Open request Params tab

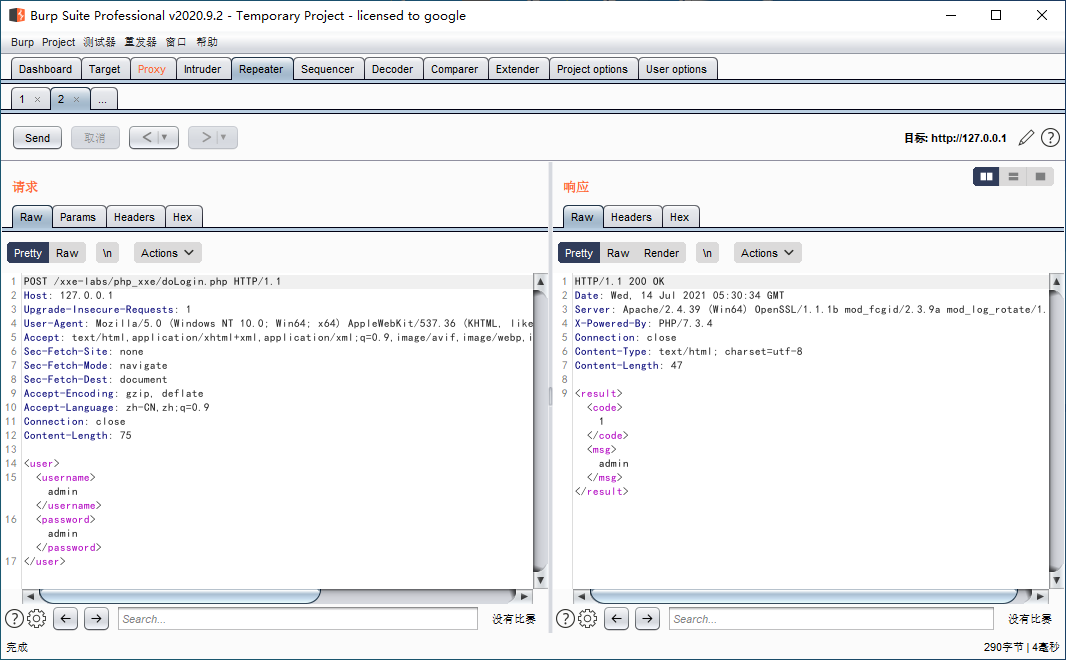78,218
